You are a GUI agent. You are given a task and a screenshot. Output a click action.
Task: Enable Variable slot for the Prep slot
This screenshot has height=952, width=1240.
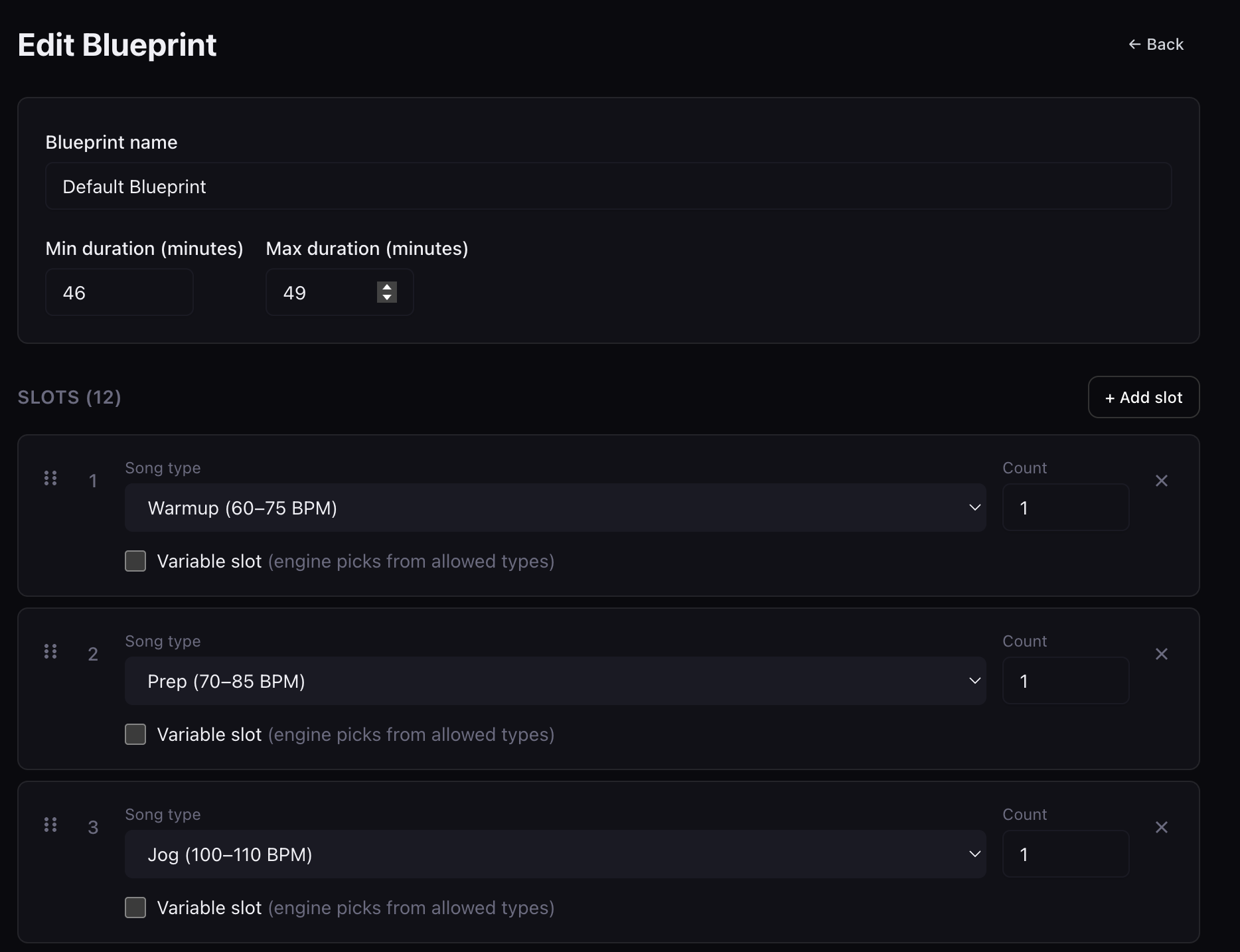pyautogui.click(x=135, y=734)
